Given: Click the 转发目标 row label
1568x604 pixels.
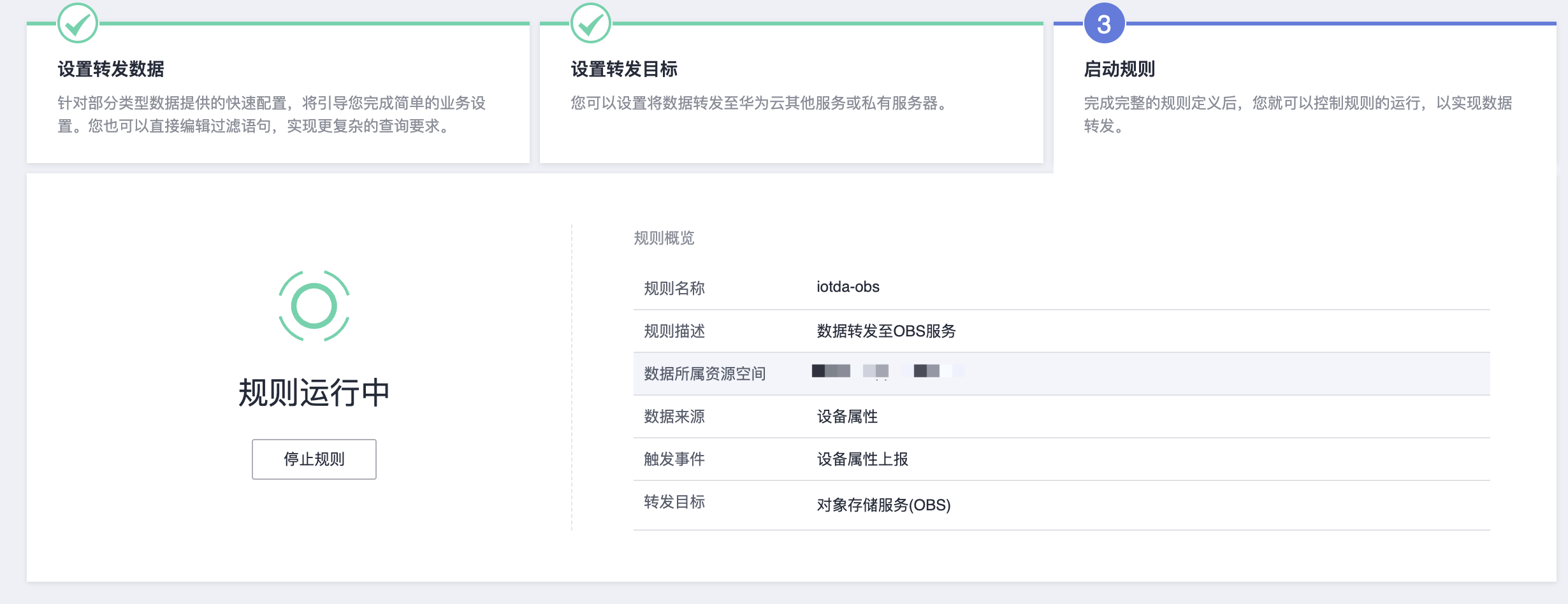Looking at the screenshot, I should 674,502.
